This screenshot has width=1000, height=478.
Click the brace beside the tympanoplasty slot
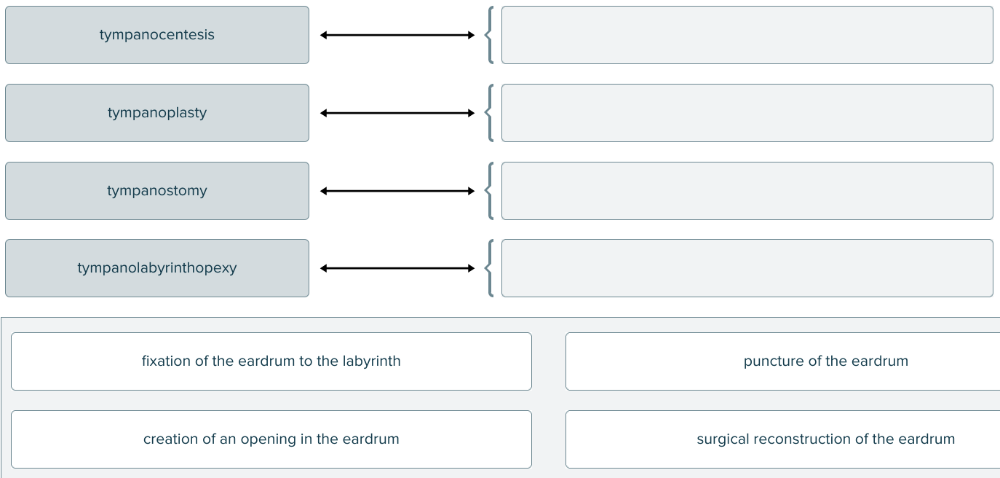click(488, 113)
